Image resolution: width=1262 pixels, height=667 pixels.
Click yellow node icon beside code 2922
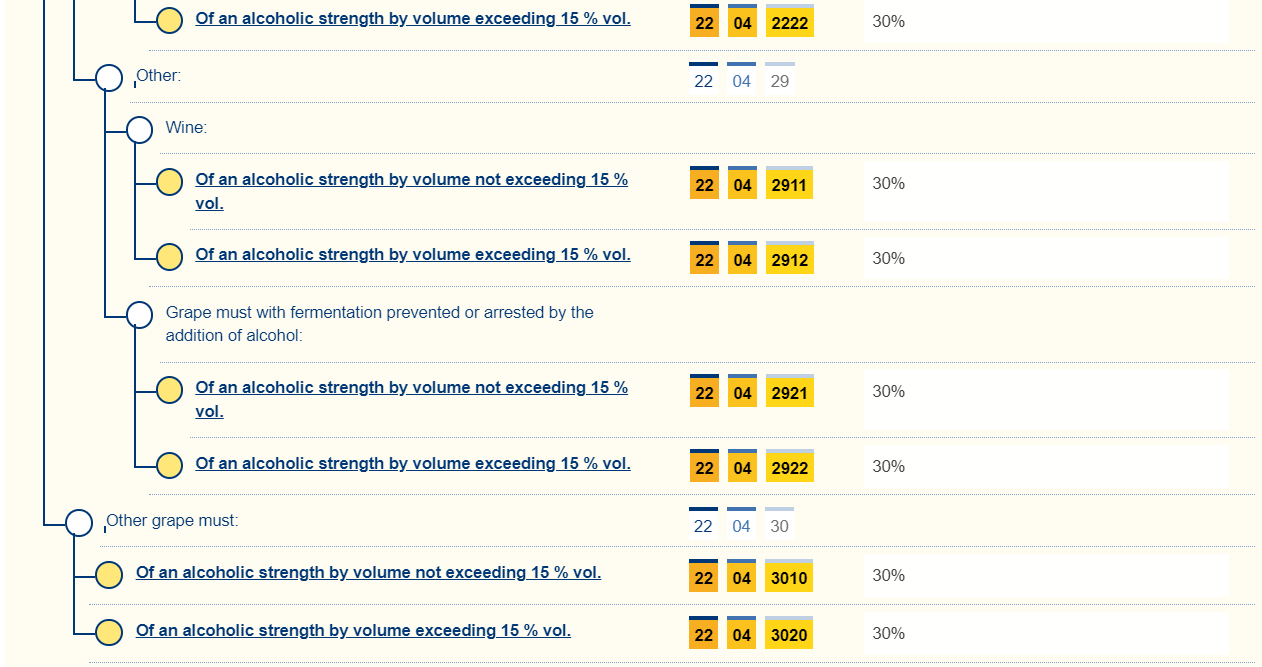(170, 465)
